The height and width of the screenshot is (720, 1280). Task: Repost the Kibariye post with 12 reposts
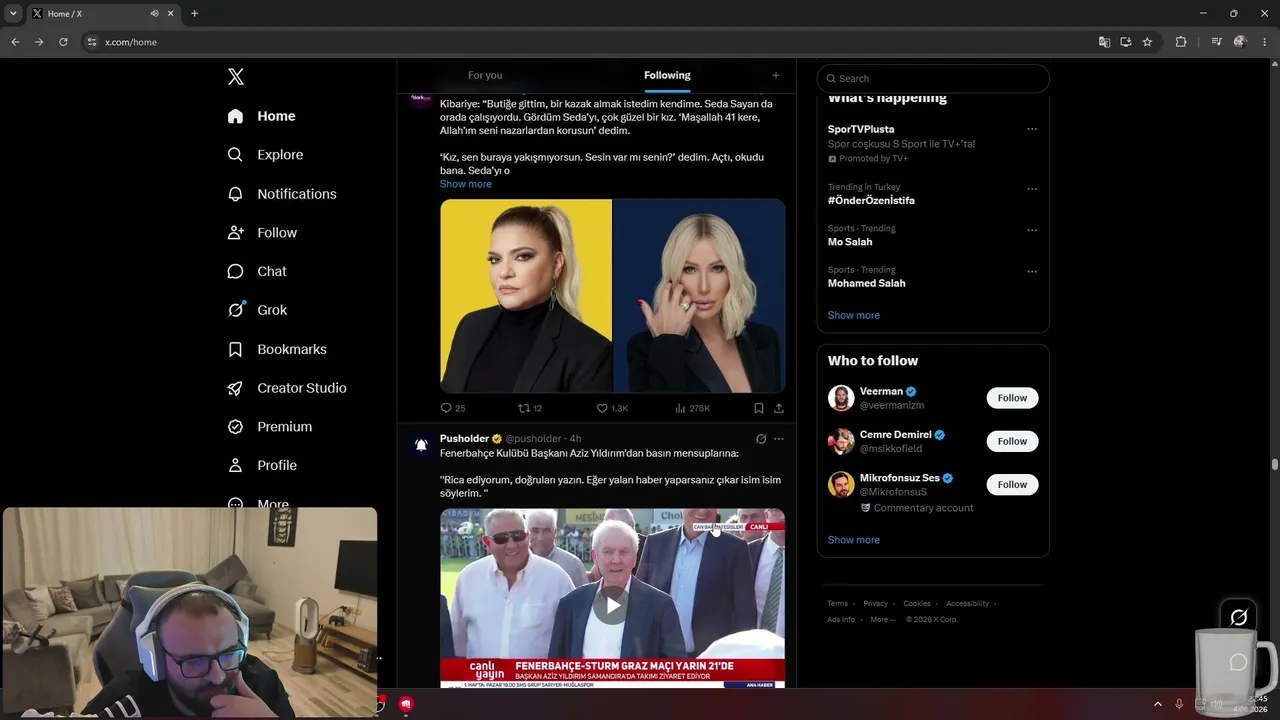(530, 408)
